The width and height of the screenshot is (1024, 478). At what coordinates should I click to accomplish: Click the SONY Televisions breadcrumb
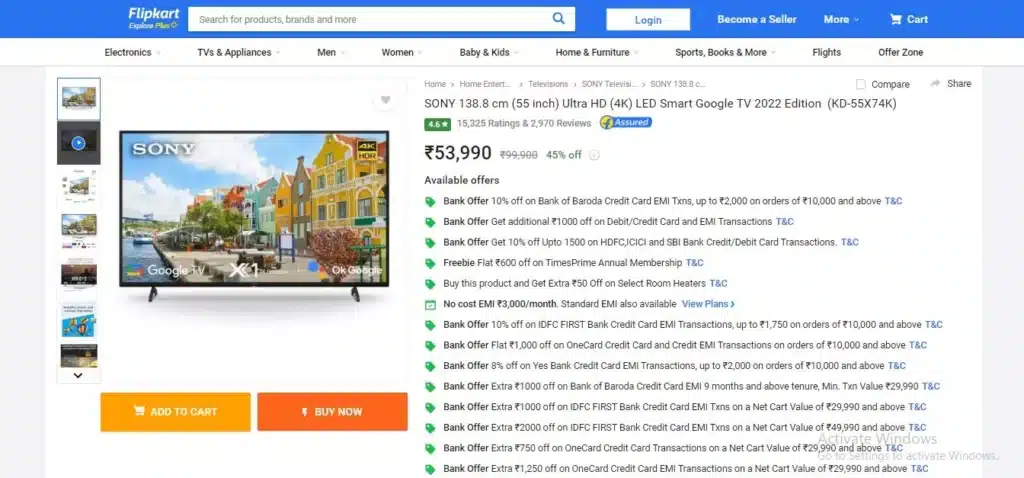pyautogui.click(x=609, y=84)
